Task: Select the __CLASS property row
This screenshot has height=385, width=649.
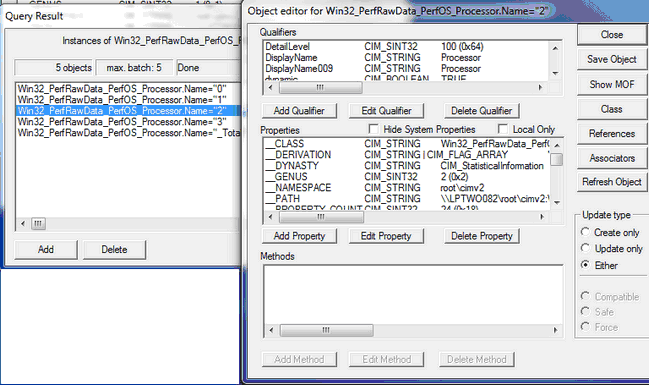Action: [x=407, y=144]
